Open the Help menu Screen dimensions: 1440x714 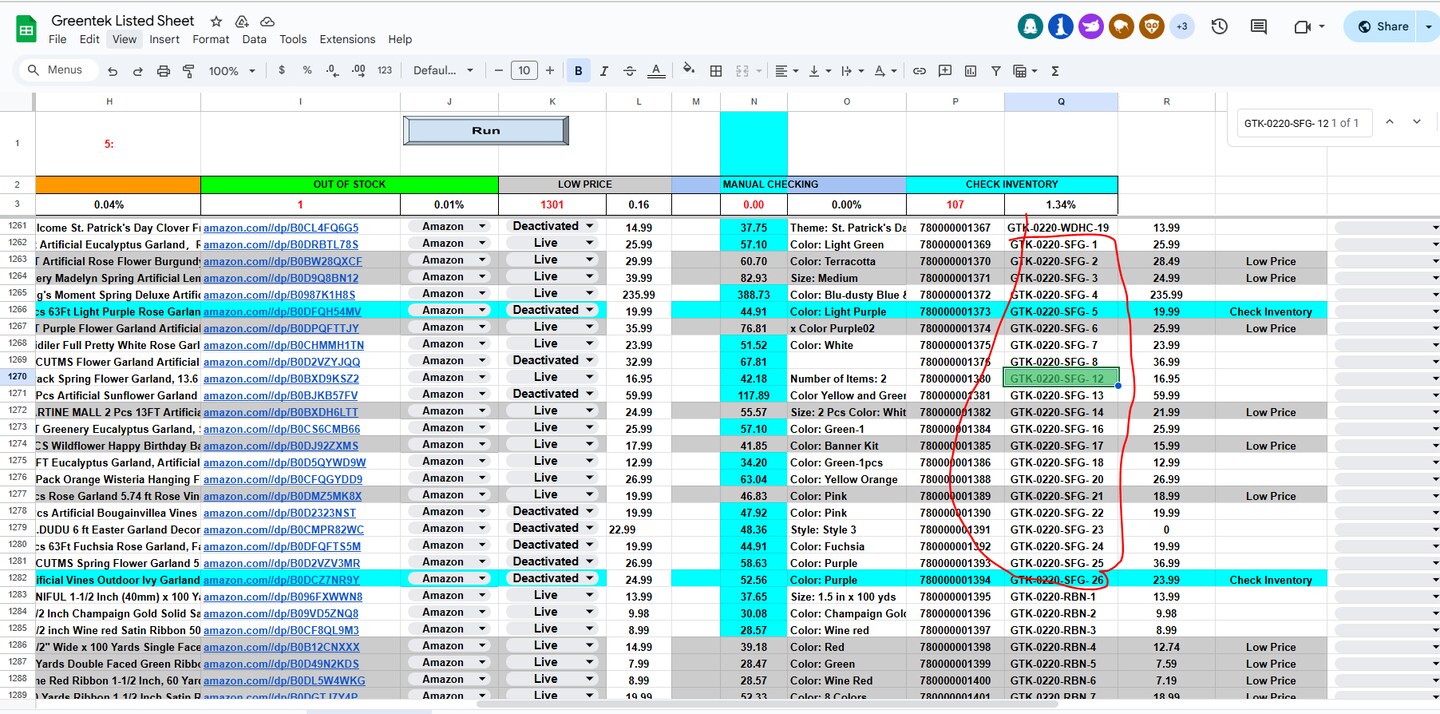(400, 39)
